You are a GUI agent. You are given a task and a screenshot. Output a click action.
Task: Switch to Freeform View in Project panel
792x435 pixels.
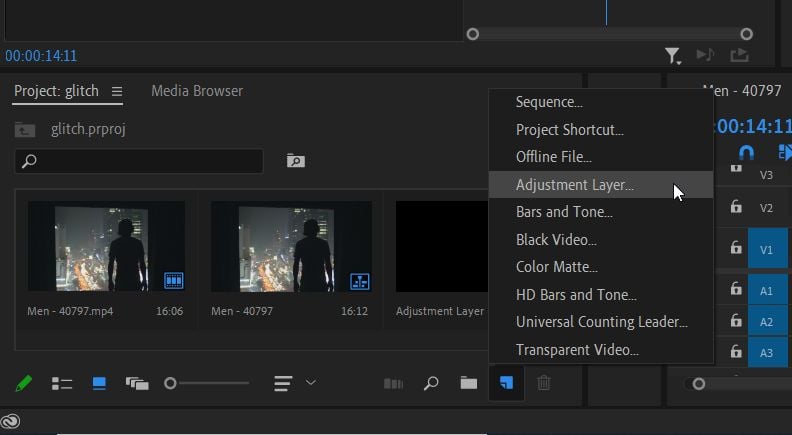tap(136, 383)
